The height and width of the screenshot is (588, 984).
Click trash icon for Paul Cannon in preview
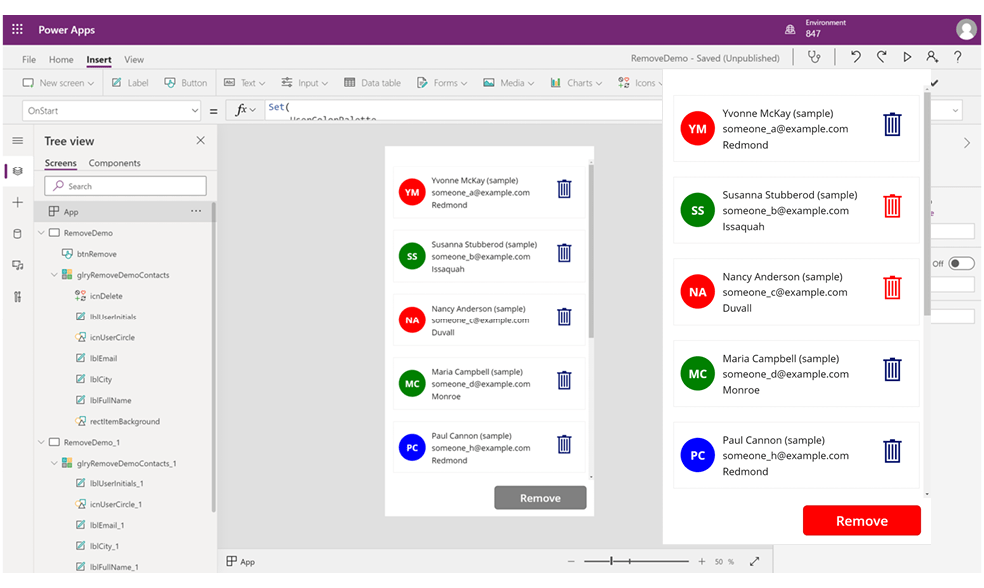point(892,451)
